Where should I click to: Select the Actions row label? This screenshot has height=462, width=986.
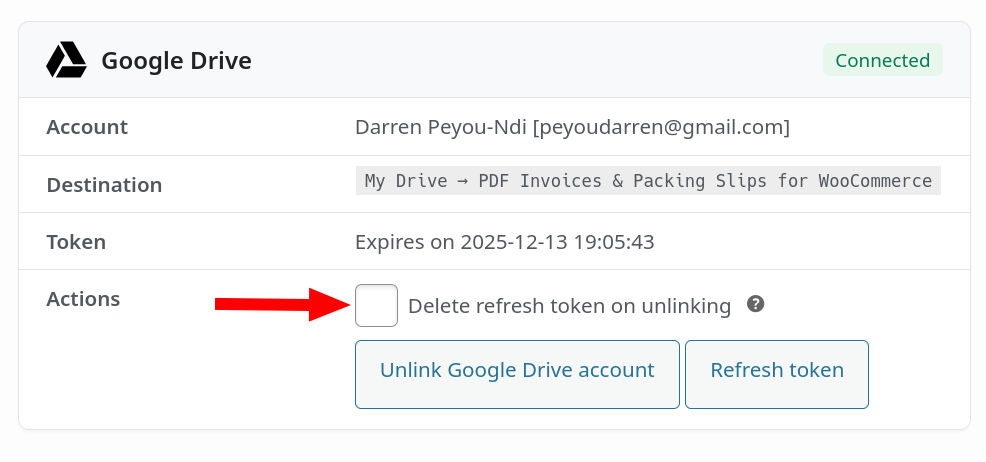[x=83, y=299]
